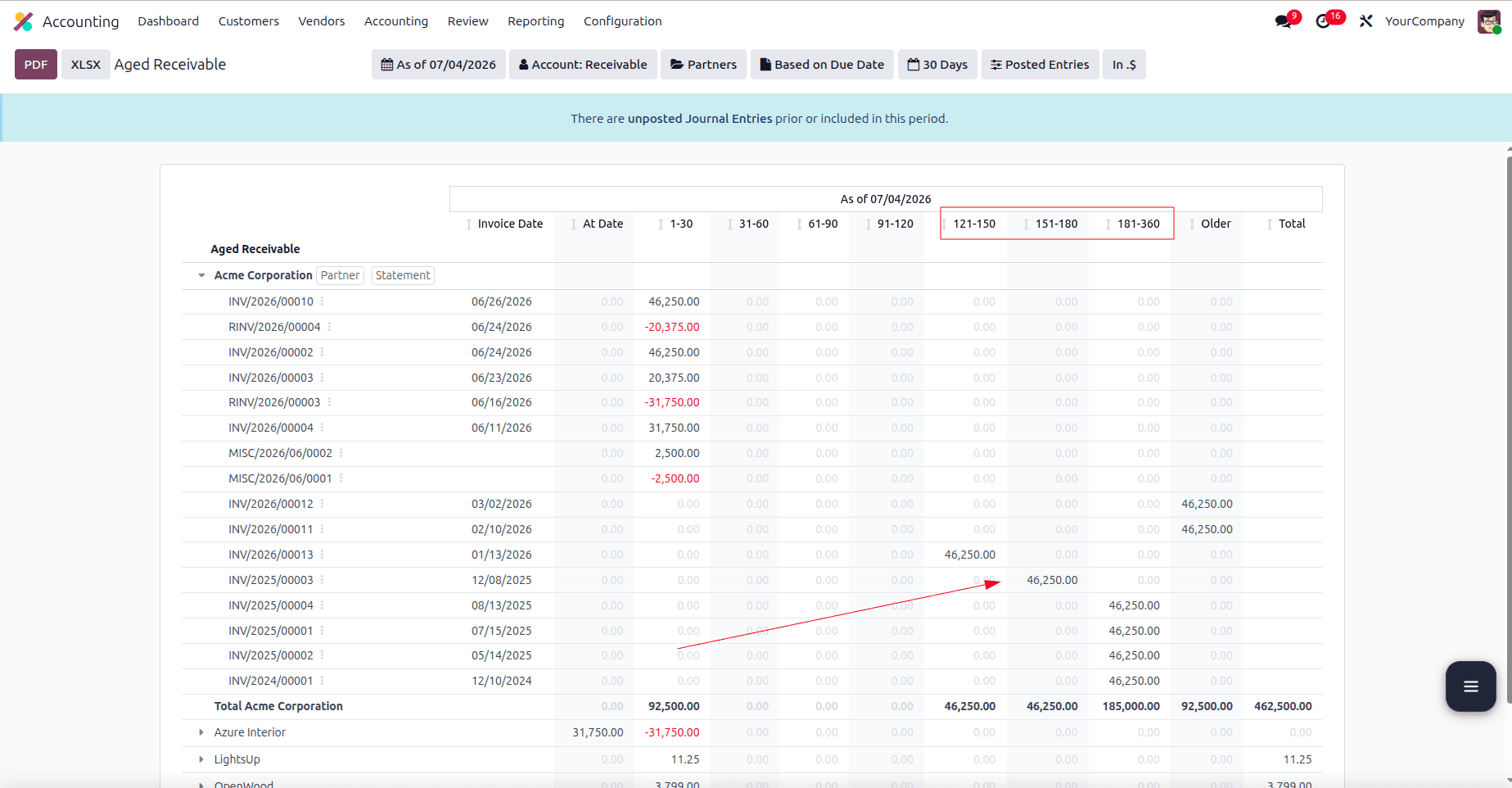Open options menu for INV/2025/00002
Screen dimensions: 1512x788
322,655
